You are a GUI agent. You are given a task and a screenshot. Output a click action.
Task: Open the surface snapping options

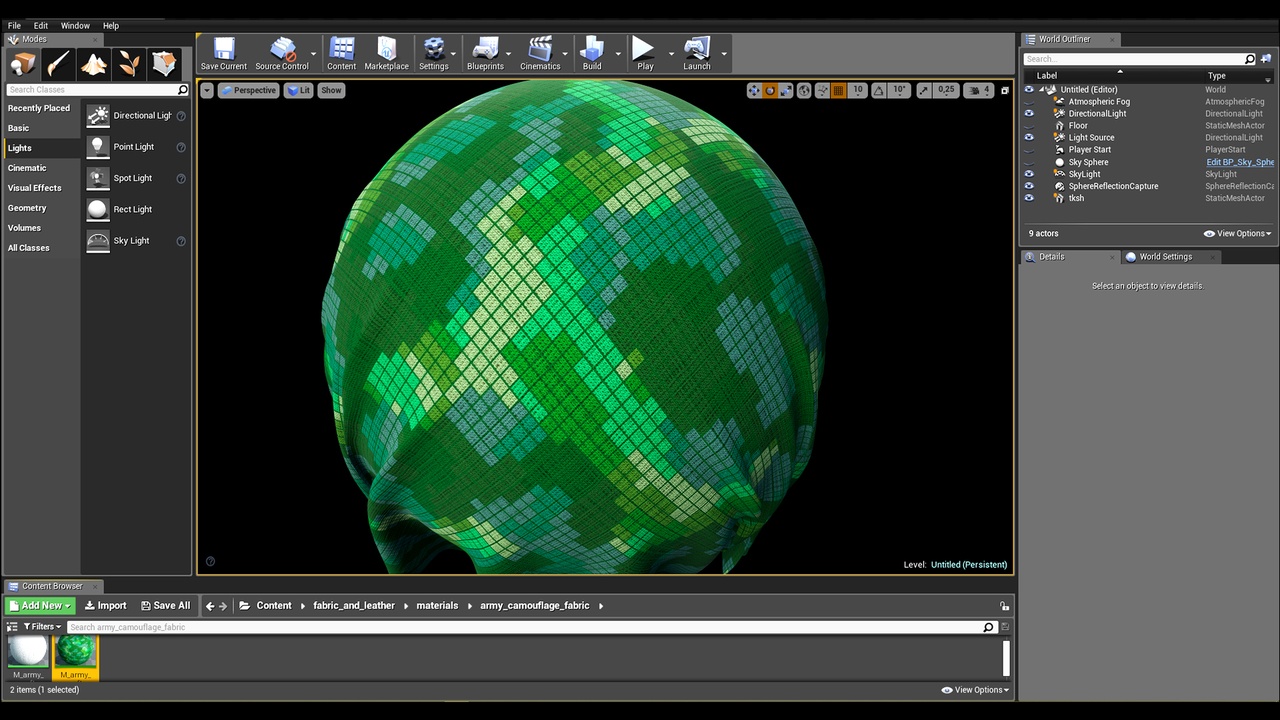click(822, 91)
